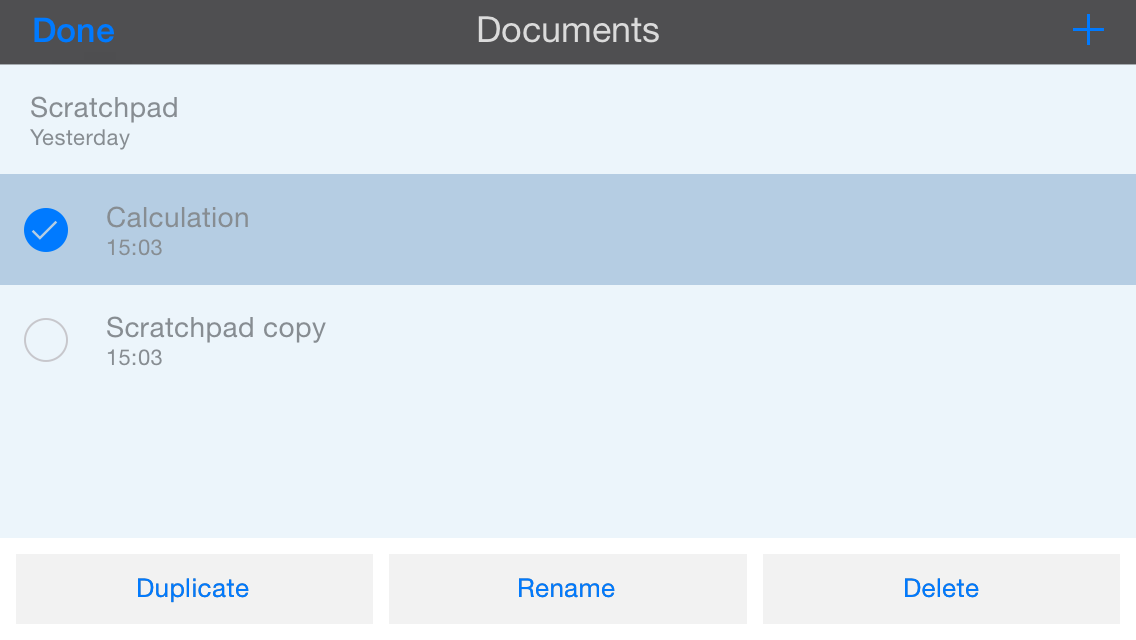Tap the 15:03 timestamp under Scratchpad copy
The height and width of the screenshot is (640, 1136).
point(134,358)
